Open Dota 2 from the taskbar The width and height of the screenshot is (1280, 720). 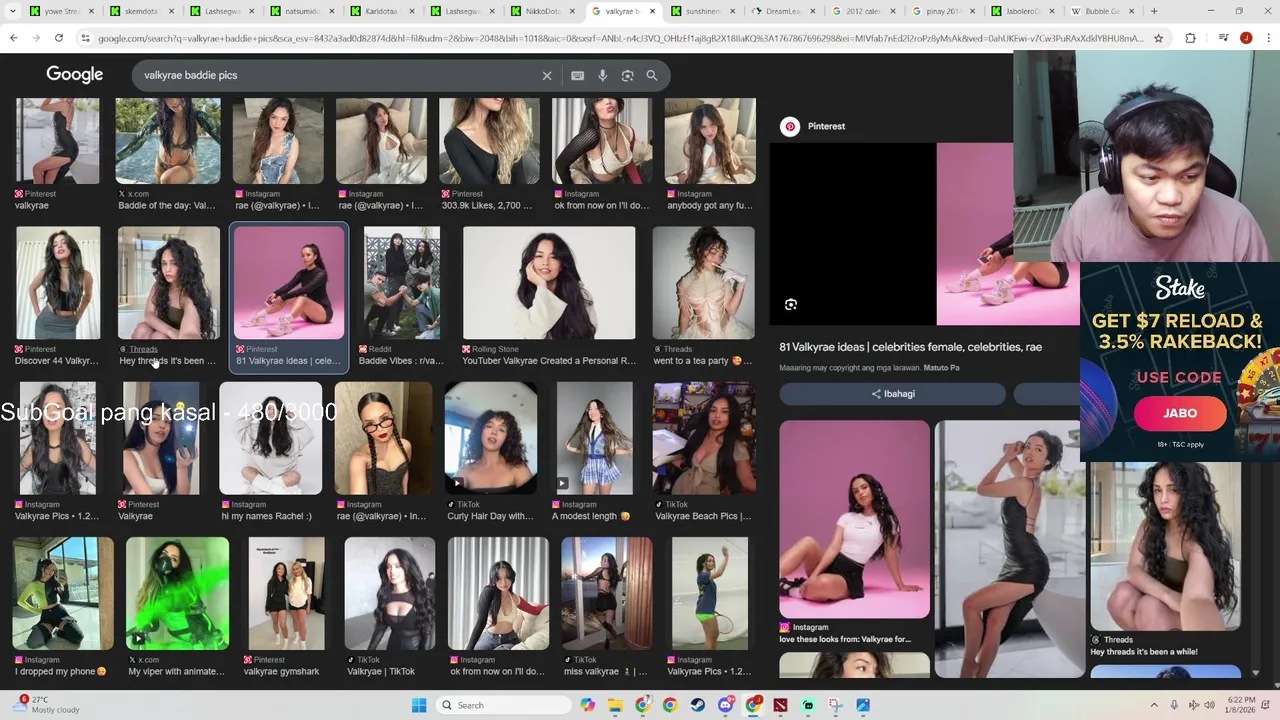[780, 705]
